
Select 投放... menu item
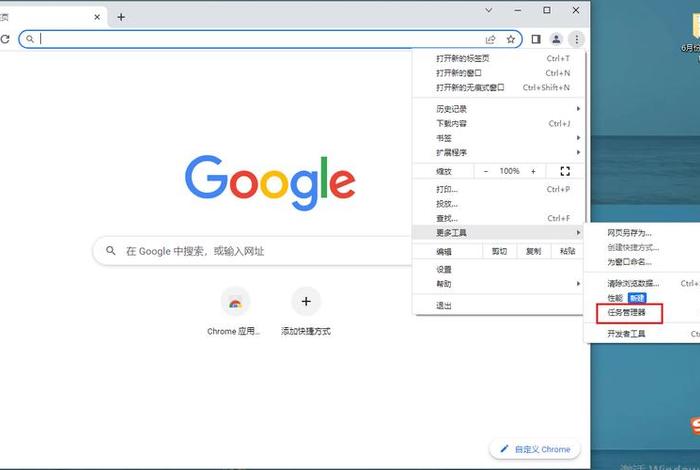[498, 204]
